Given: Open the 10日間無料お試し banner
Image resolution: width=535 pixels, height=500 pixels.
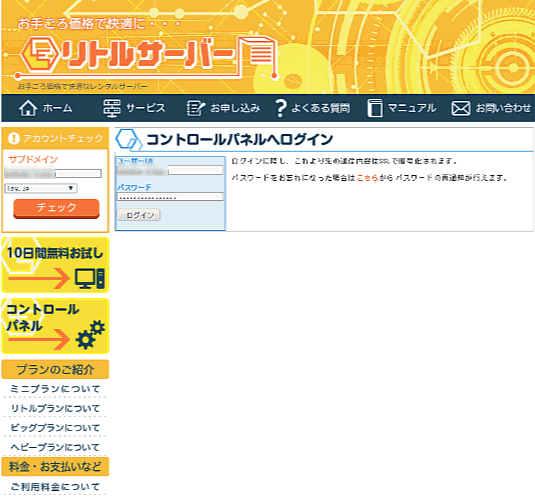Looking at the screenshot, I should [x=55, y=265].
